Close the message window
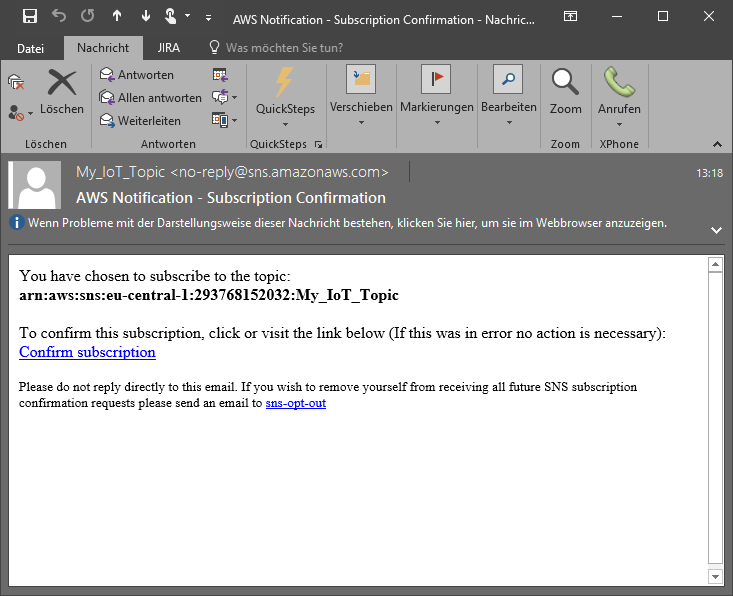 point(709,16)
